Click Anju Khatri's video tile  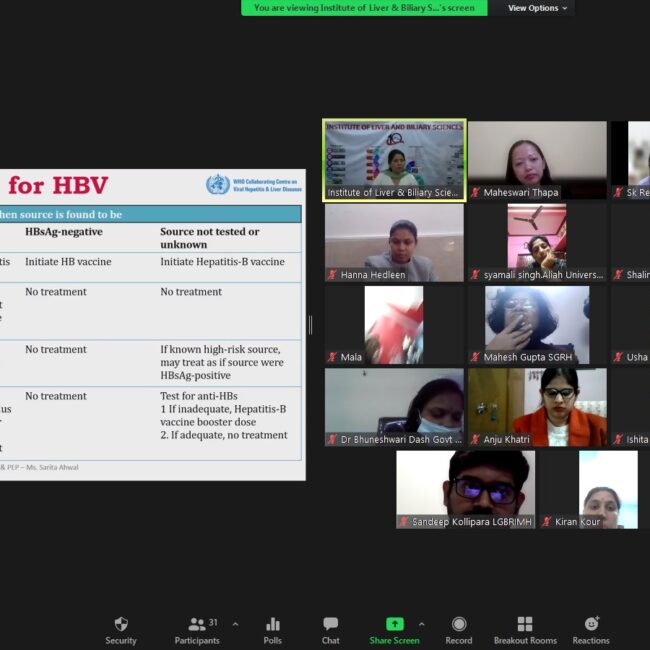click(537, 406)
